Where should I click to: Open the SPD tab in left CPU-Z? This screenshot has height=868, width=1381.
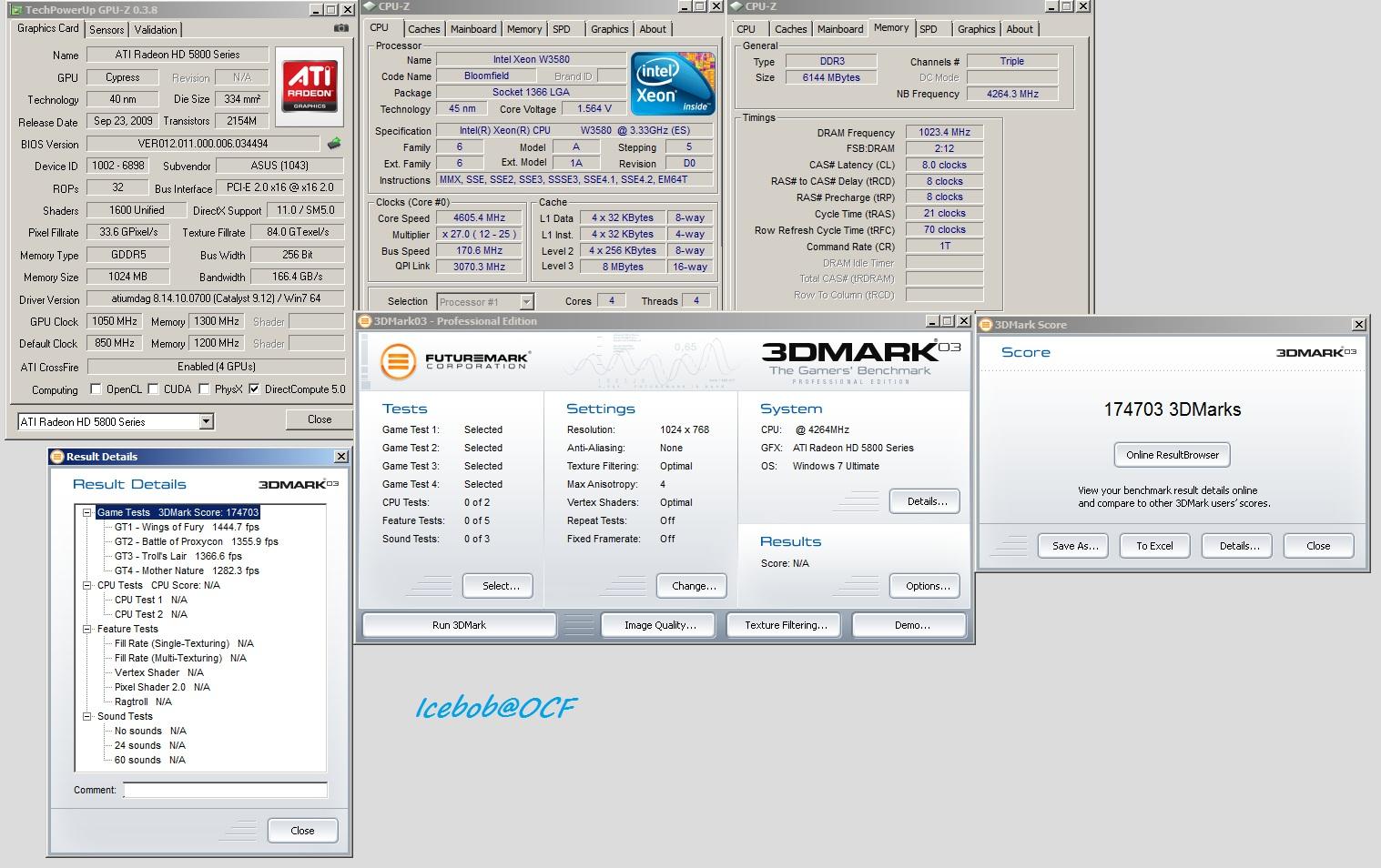[x=562, y=29]
